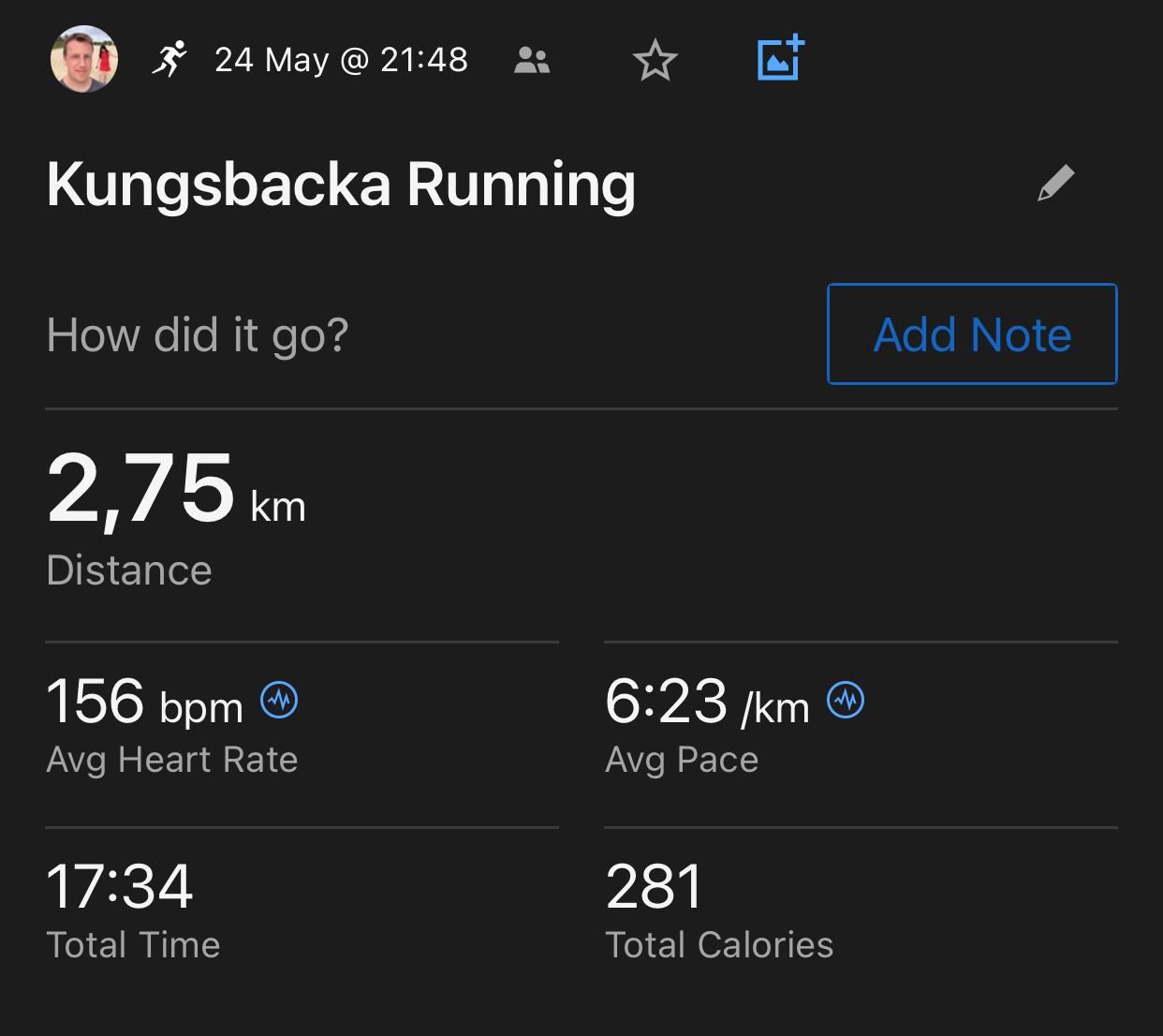Click the Add Note button
The height and width of the screenshot is (1036, 1163).
[972, 334]
